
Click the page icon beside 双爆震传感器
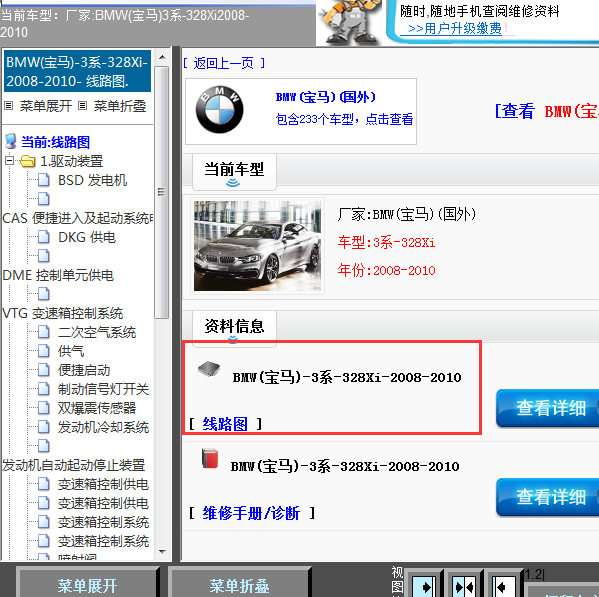pyautogui.click(x=44, y=408)
